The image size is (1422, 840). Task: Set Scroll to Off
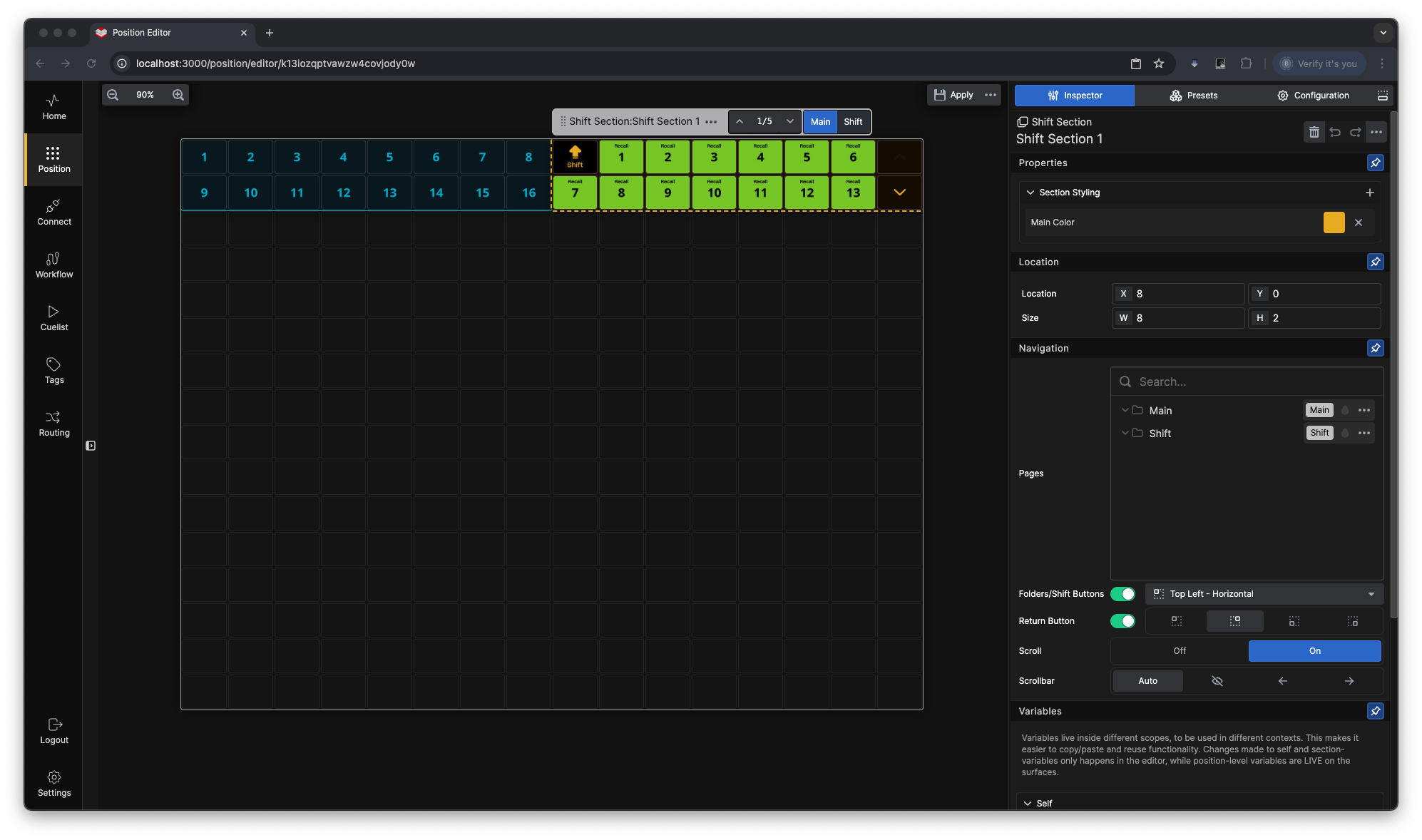pyautogui.click(x=1180, y=651)
